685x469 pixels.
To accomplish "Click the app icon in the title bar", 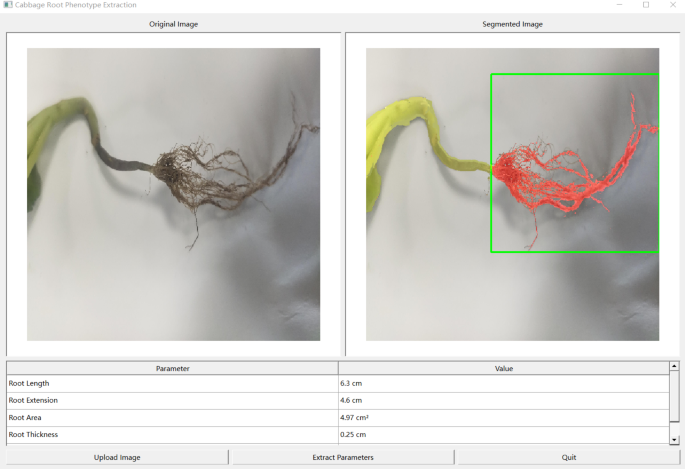I will pos(7,5).
